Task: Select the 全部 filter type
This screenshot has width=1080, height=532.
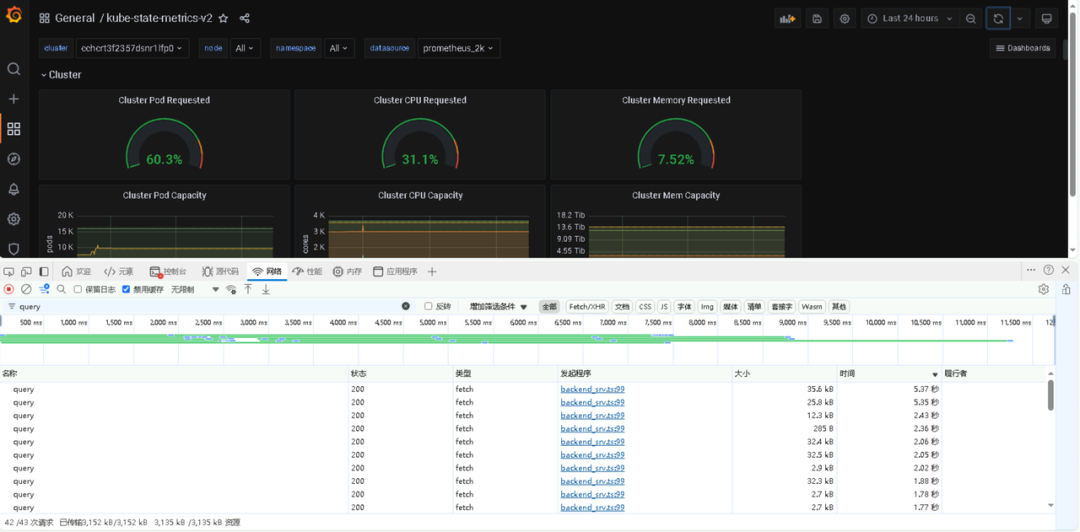Action: 549,307
